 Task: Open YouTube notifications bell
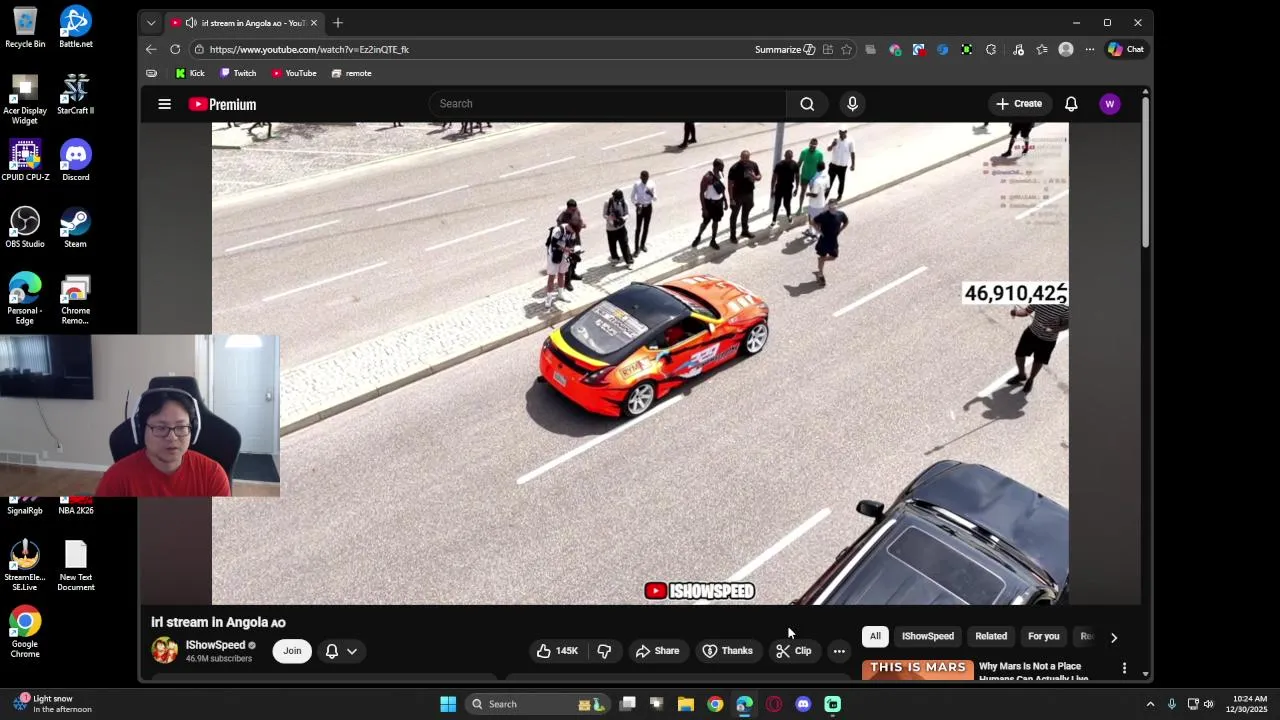(1071, 104)
